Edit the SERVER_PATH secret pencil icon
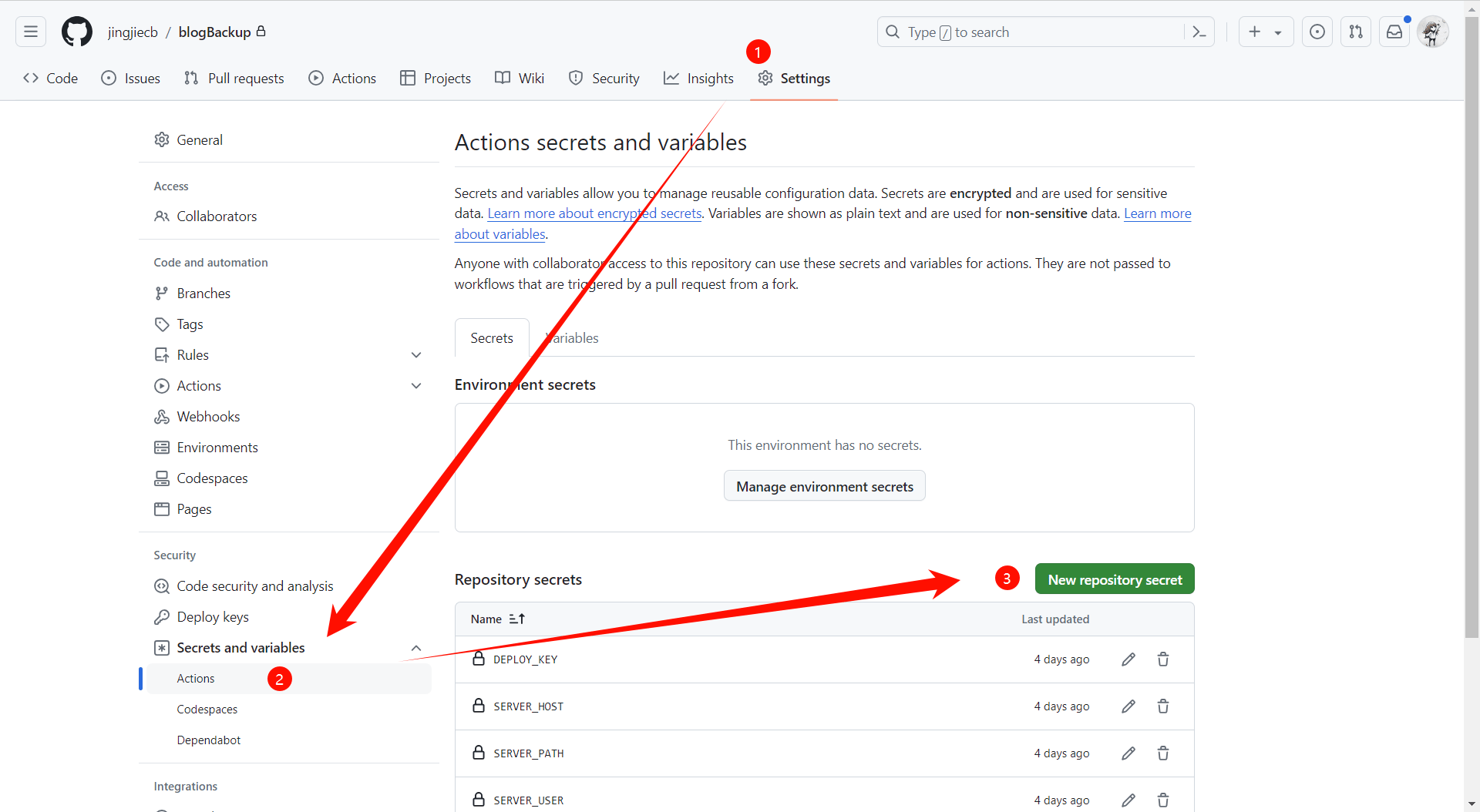 1128,753
